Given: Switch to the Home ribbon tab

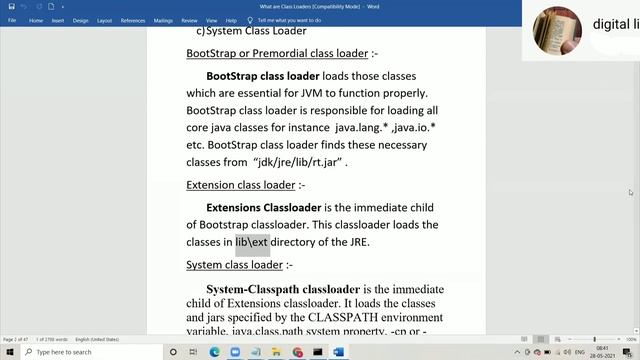Looking at the screenshot, I should point(36,20).
